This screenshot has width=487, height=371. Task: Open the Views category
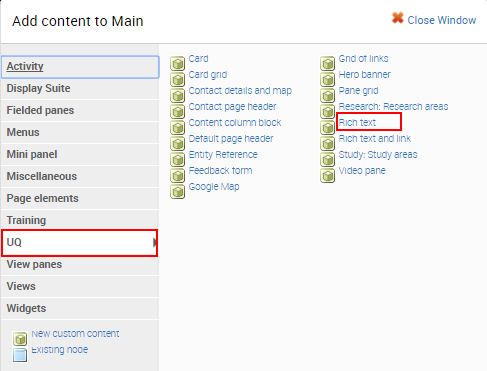[80, 286]
